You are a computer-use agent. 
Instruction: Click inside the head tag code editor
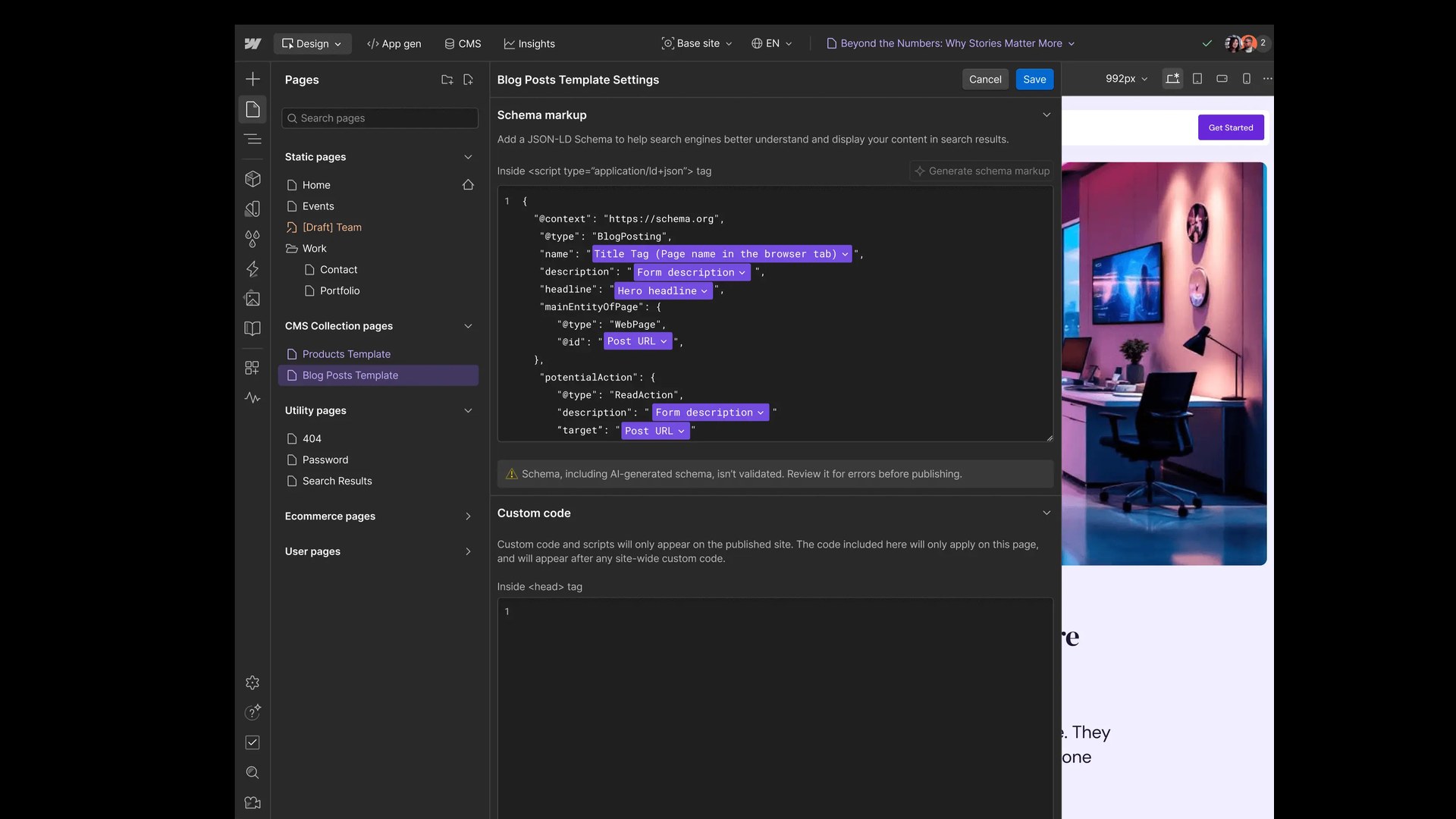coord(775,708)
